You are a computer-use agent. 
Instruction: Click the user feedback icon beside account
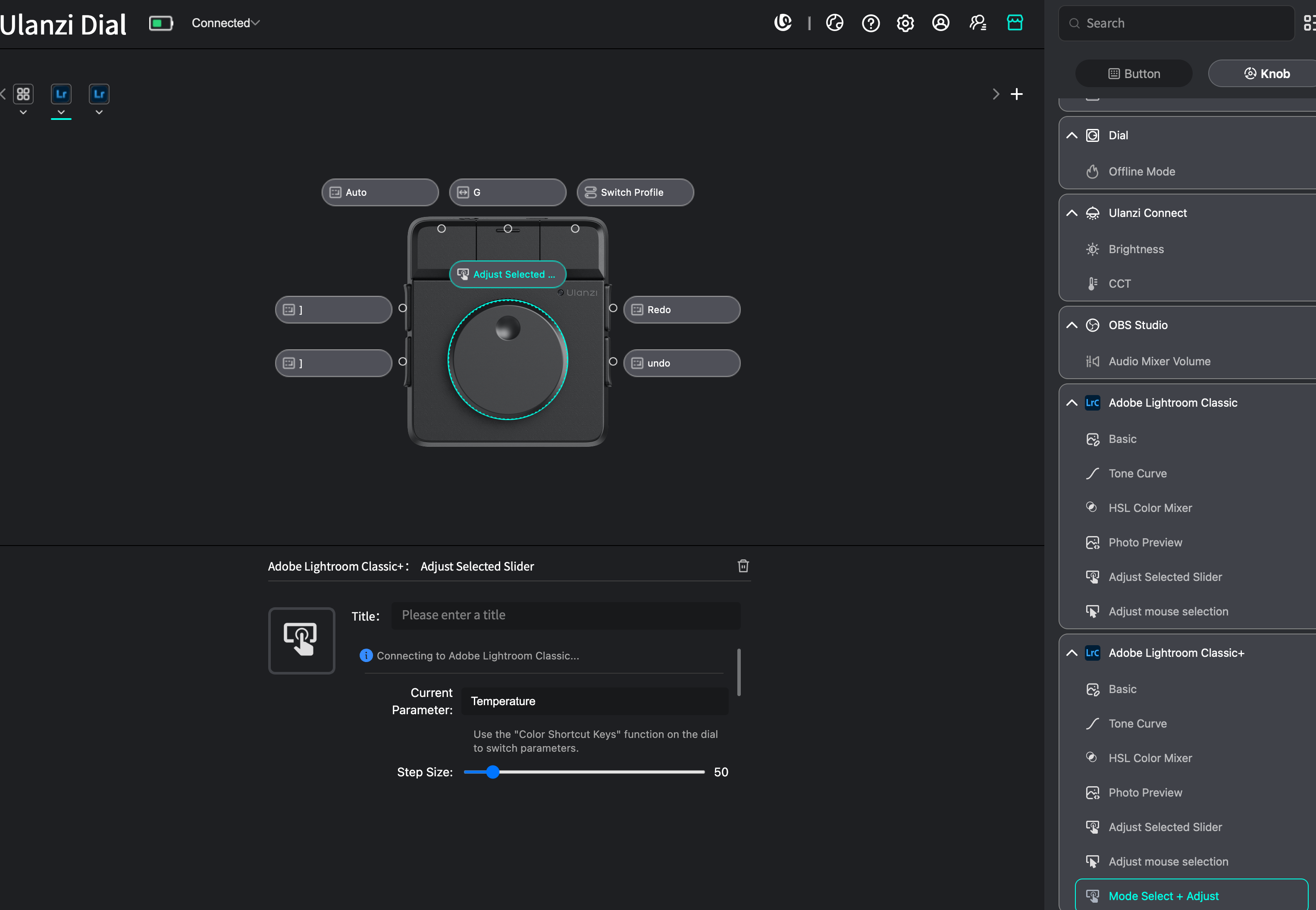978,23
